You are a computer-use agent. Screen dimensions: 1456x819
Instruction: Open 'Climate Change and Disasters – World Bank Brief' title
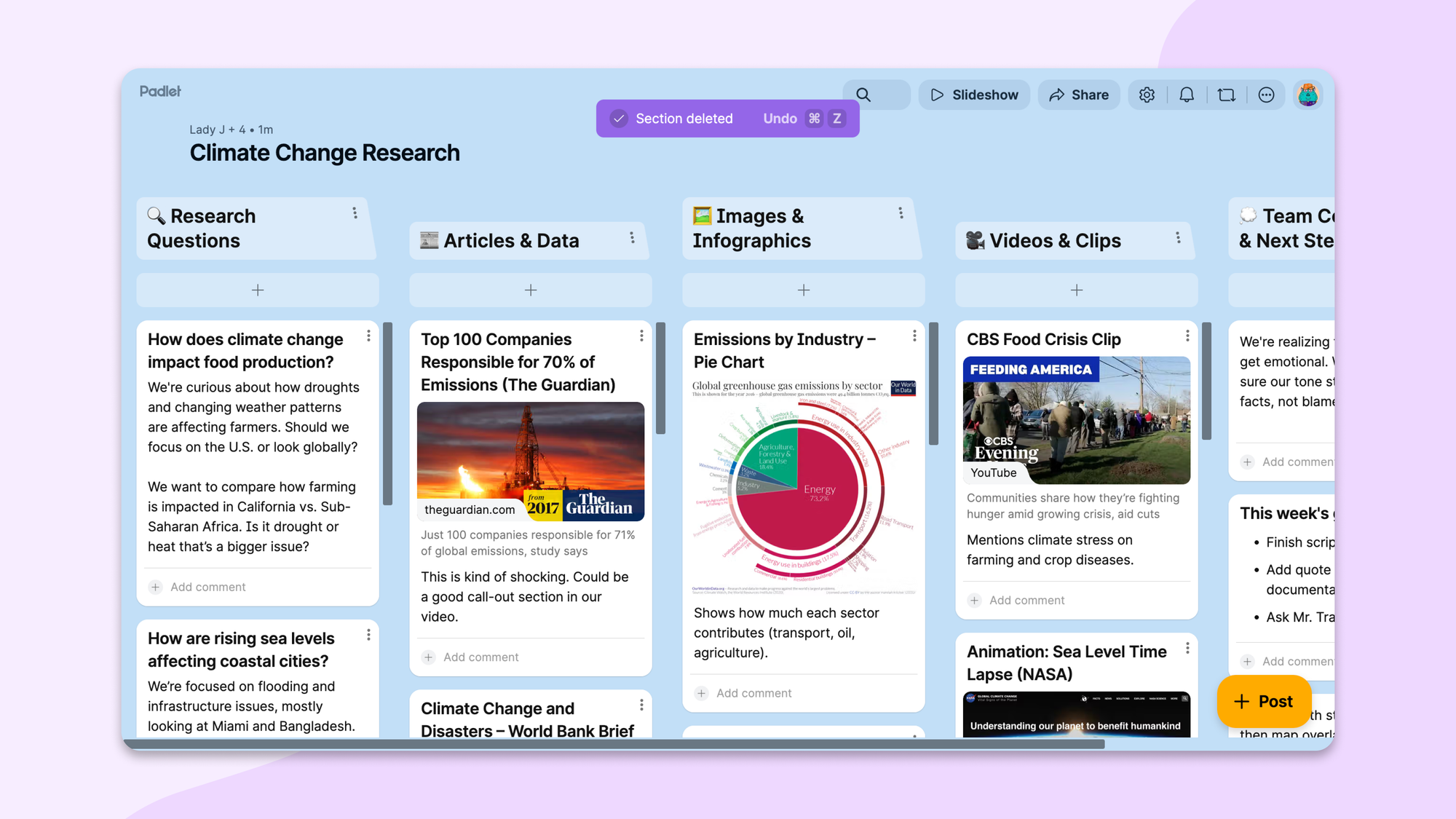[x=527, y=719]
